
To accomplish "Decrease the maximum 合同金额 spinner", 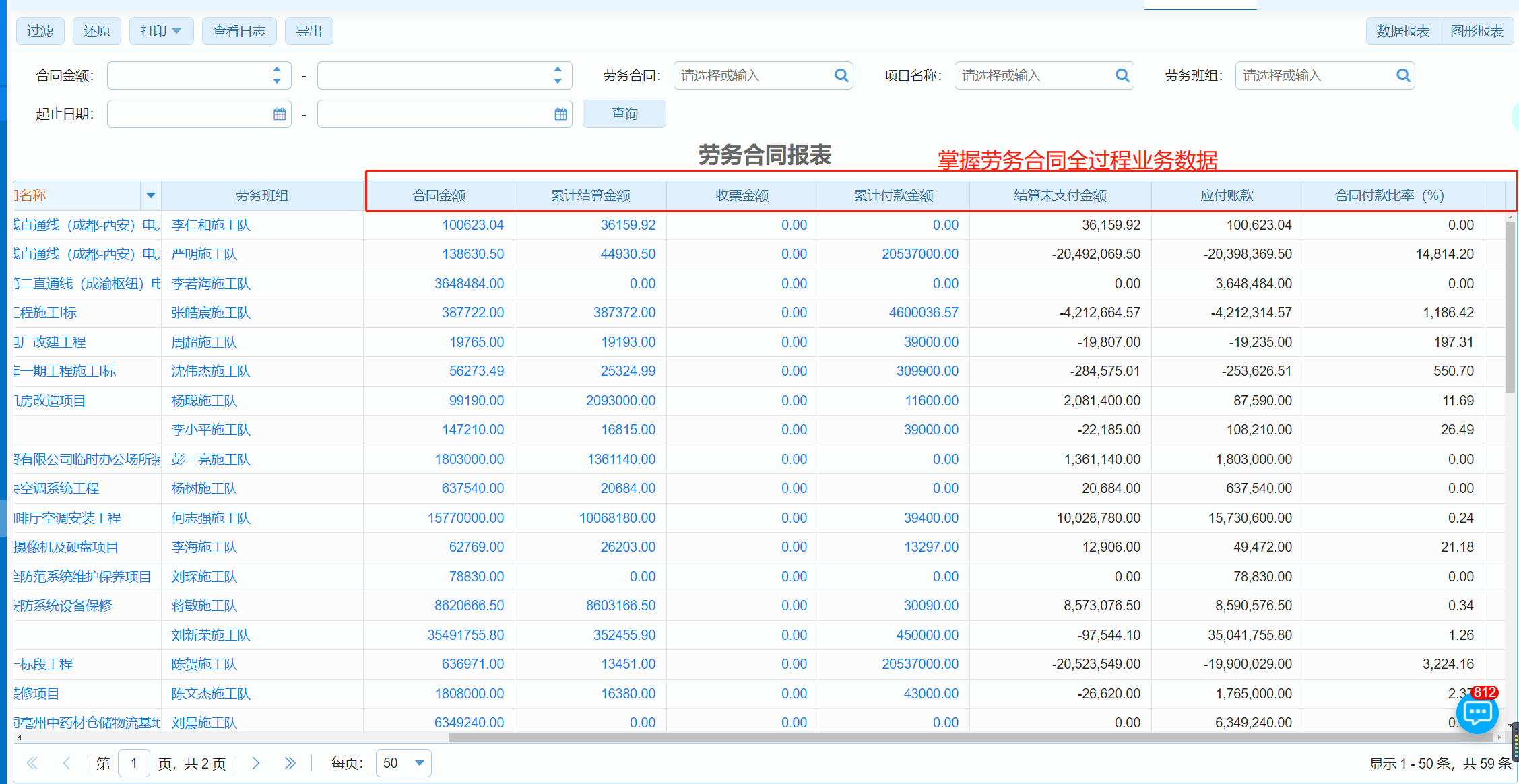I will pyautogui.click(x=558, y=81).
